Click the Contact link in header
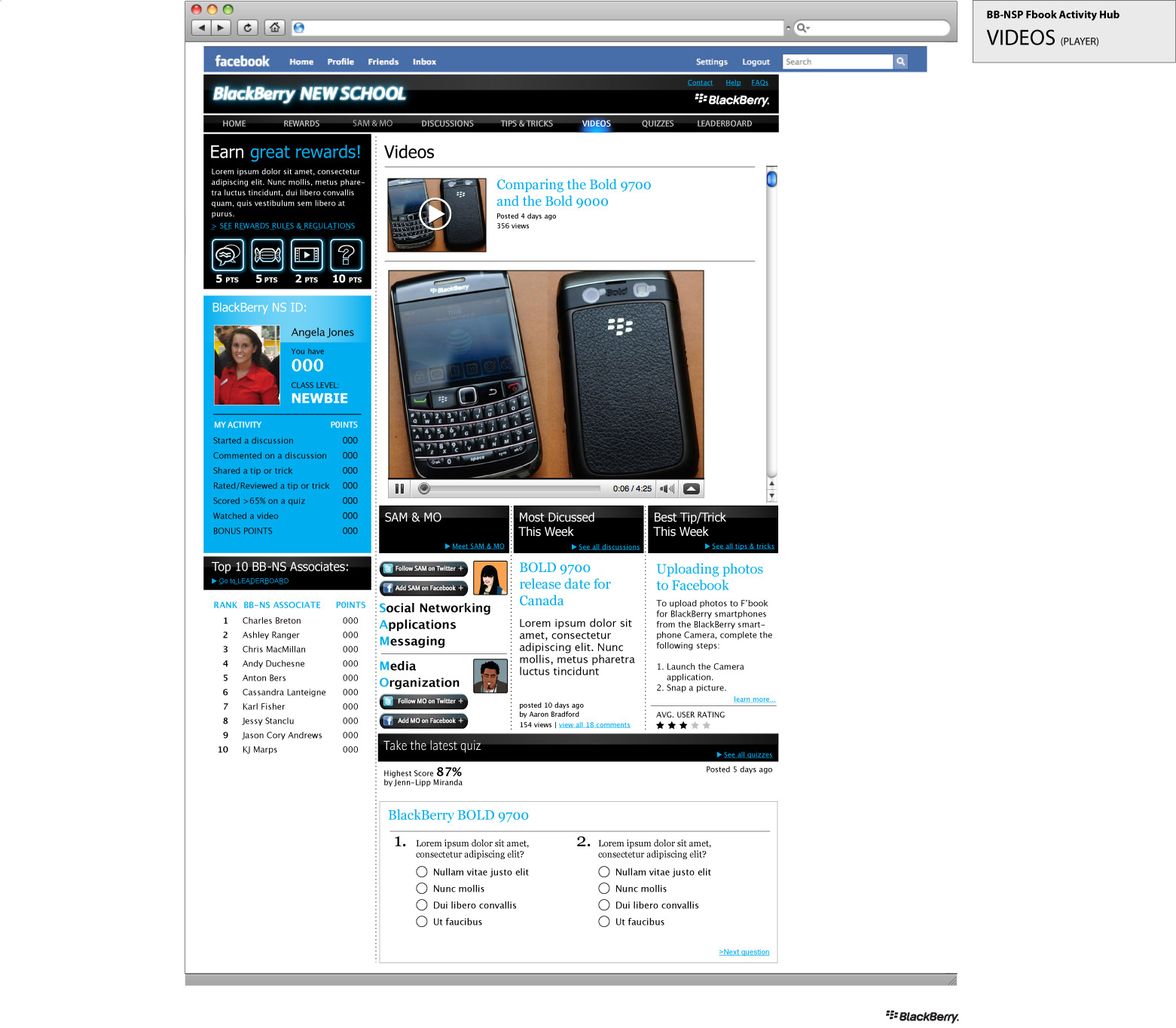Screen dimensions: 1176x1028 [700, 83]
